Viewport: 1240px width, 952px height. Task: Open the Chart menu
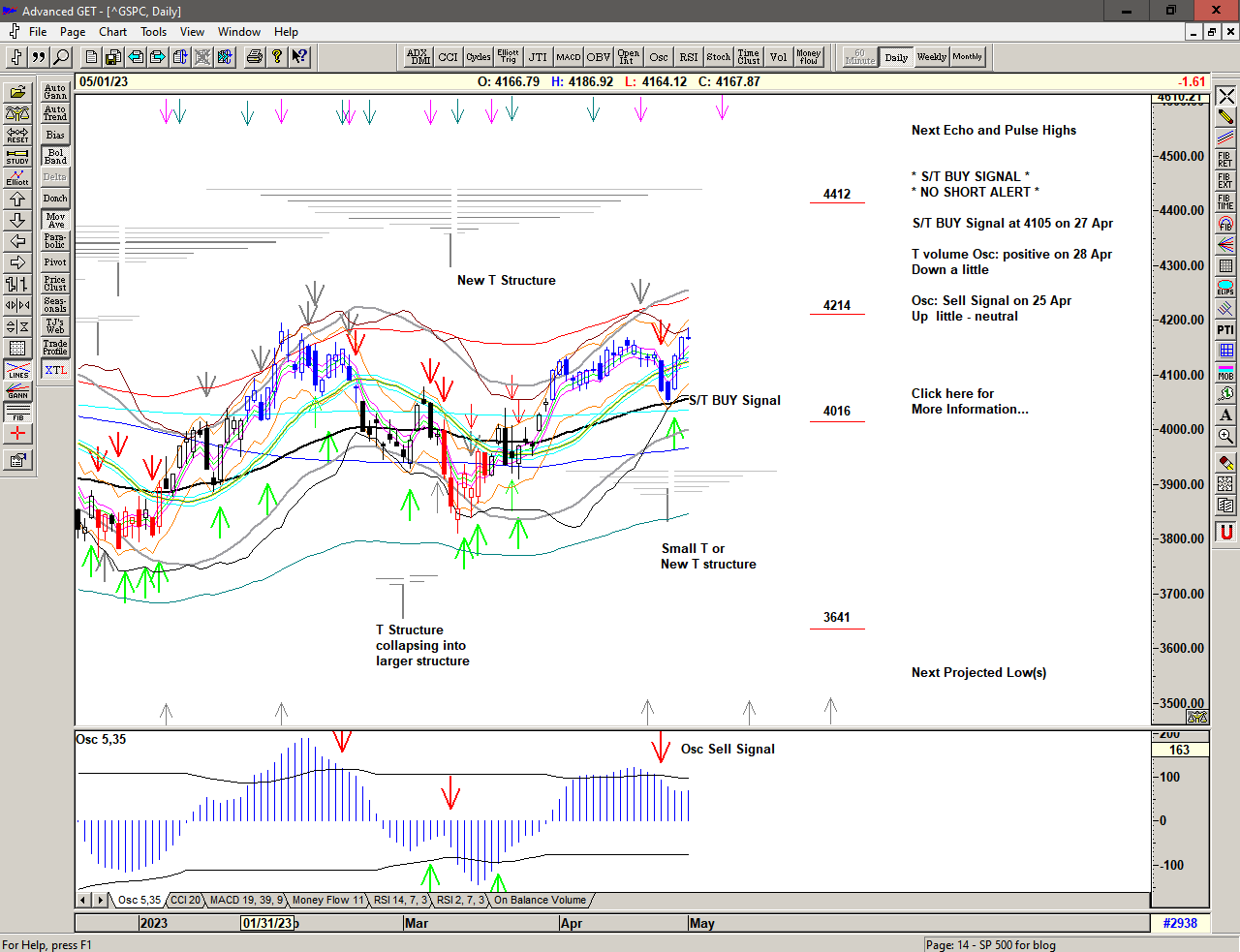112,32
